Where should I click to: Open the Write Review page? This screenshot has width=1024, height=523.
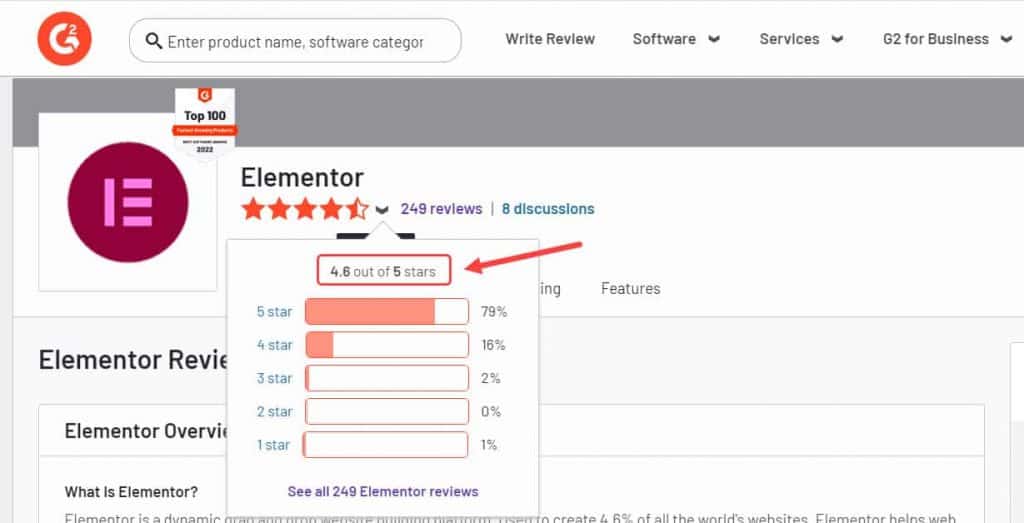tap(549, 39)
